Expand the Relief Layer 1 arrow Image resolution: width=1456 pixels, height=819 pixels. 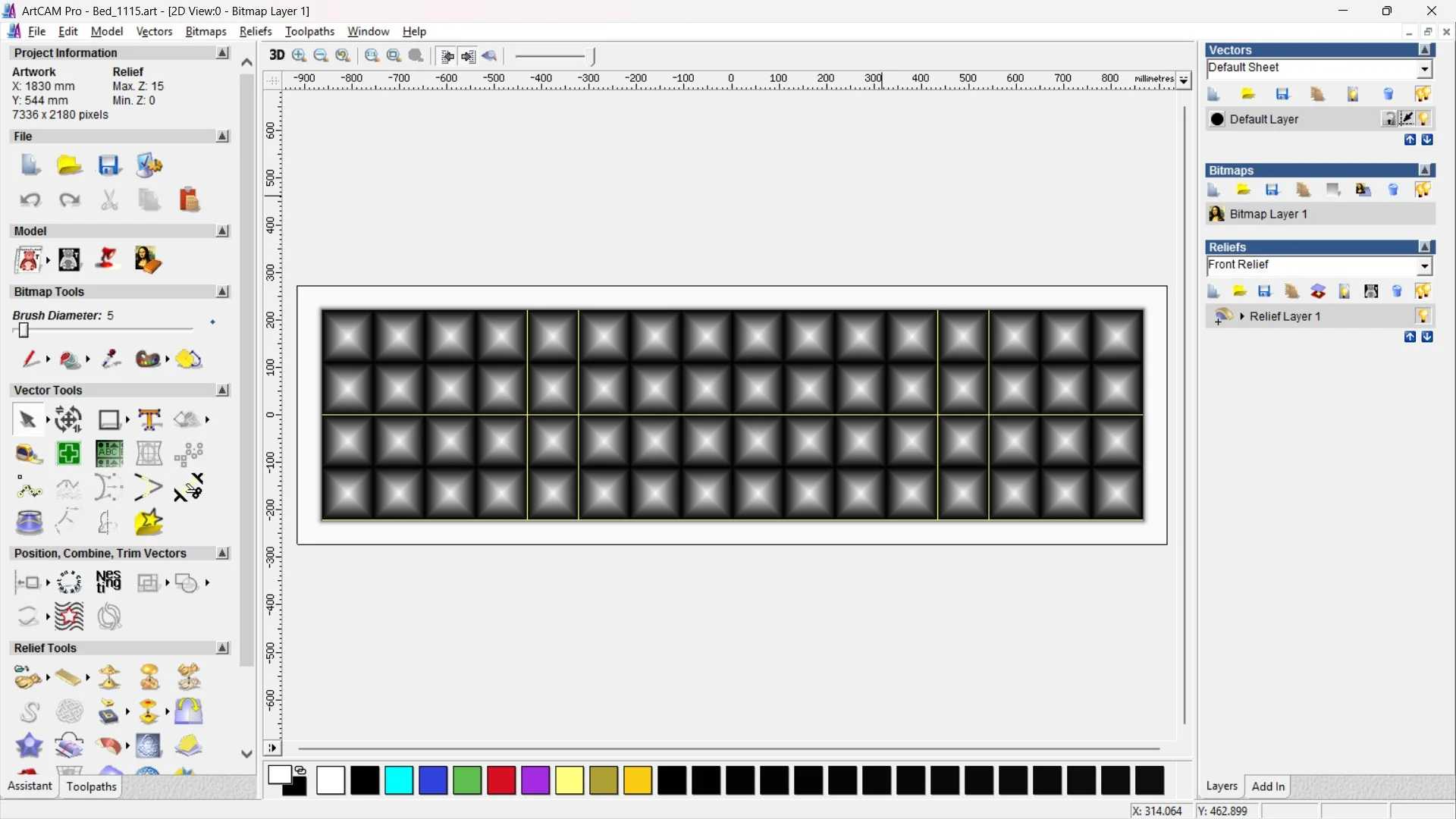(x=1242, y=316)
